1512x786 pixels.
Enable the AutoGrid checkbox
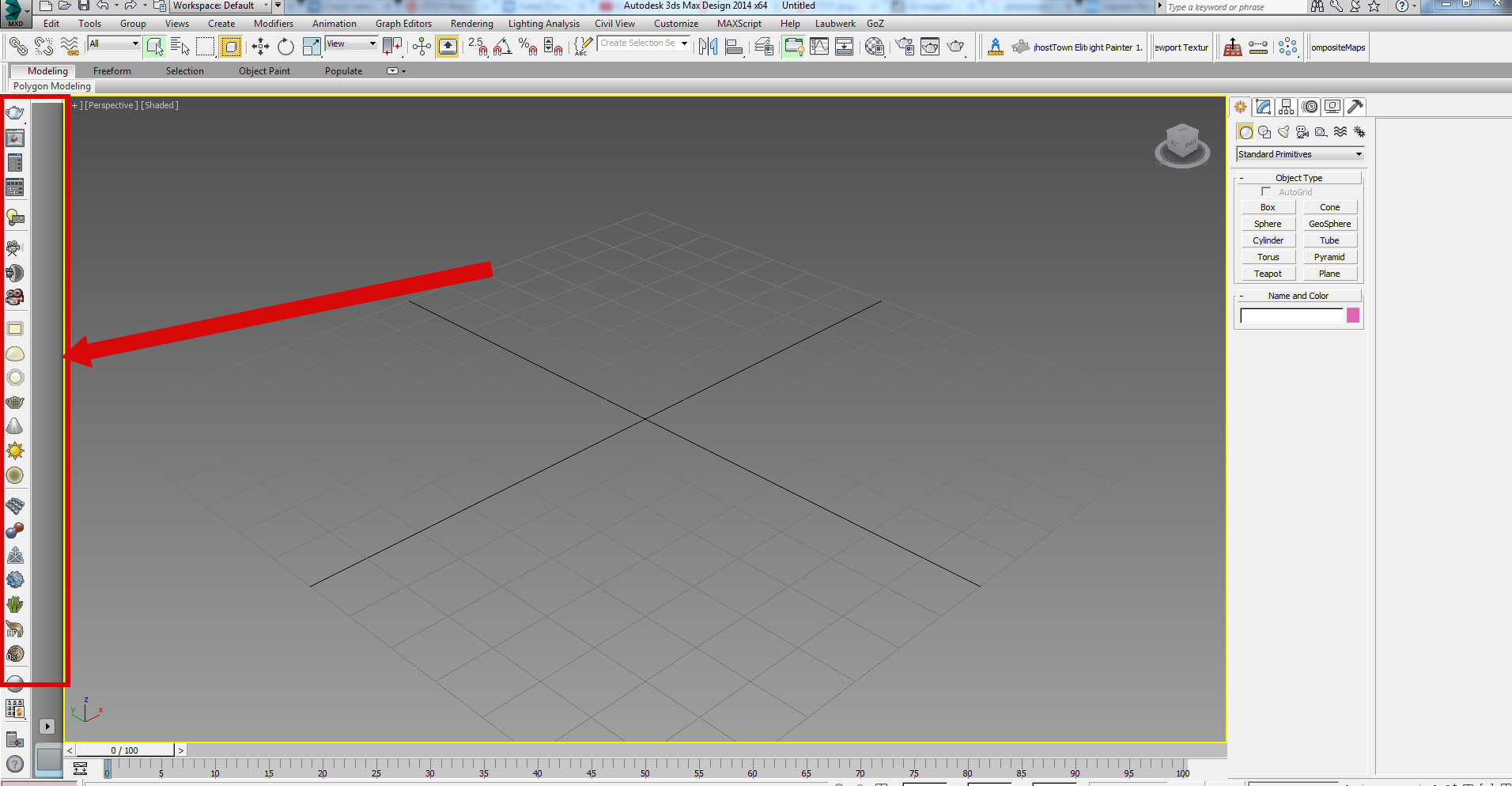1266,191
